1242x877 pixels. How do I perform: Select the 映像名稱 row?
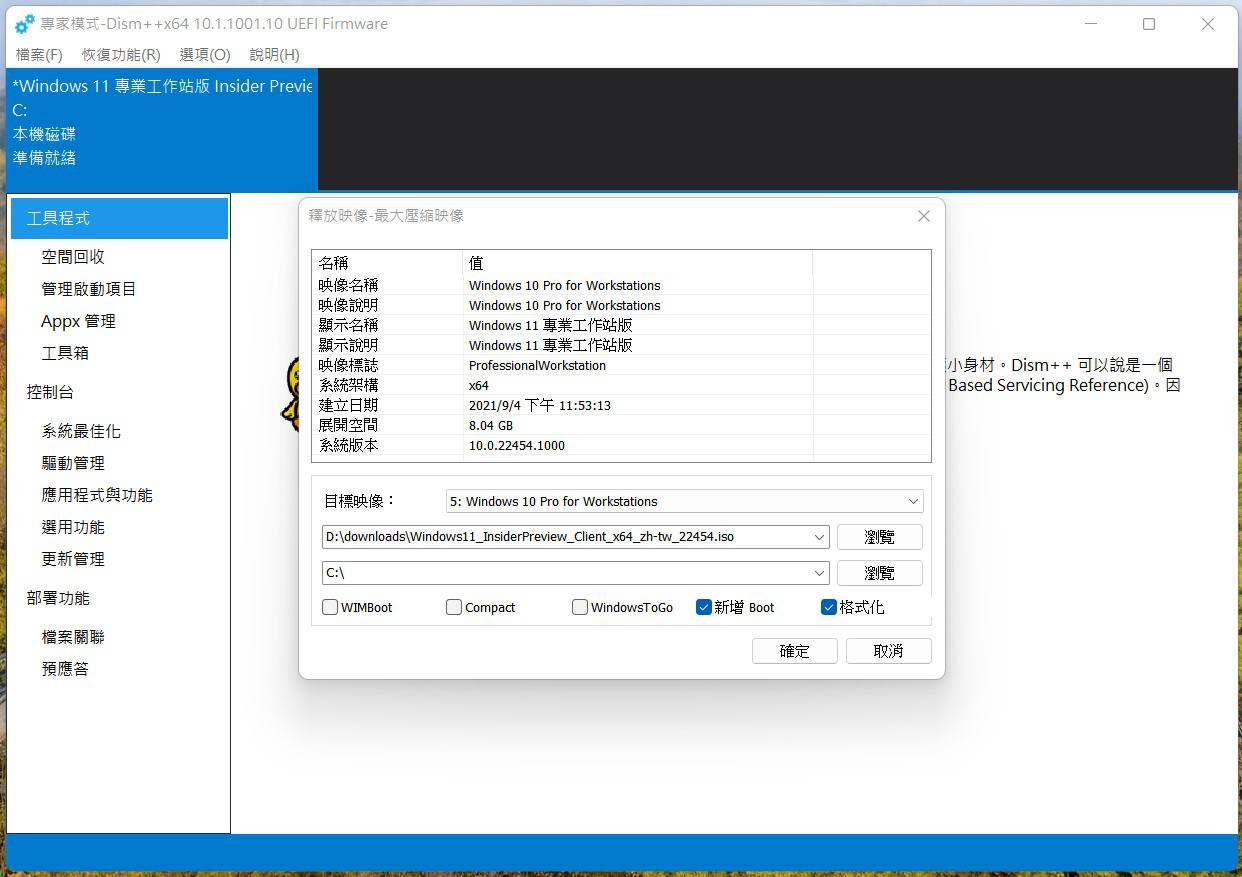point(621,285)
